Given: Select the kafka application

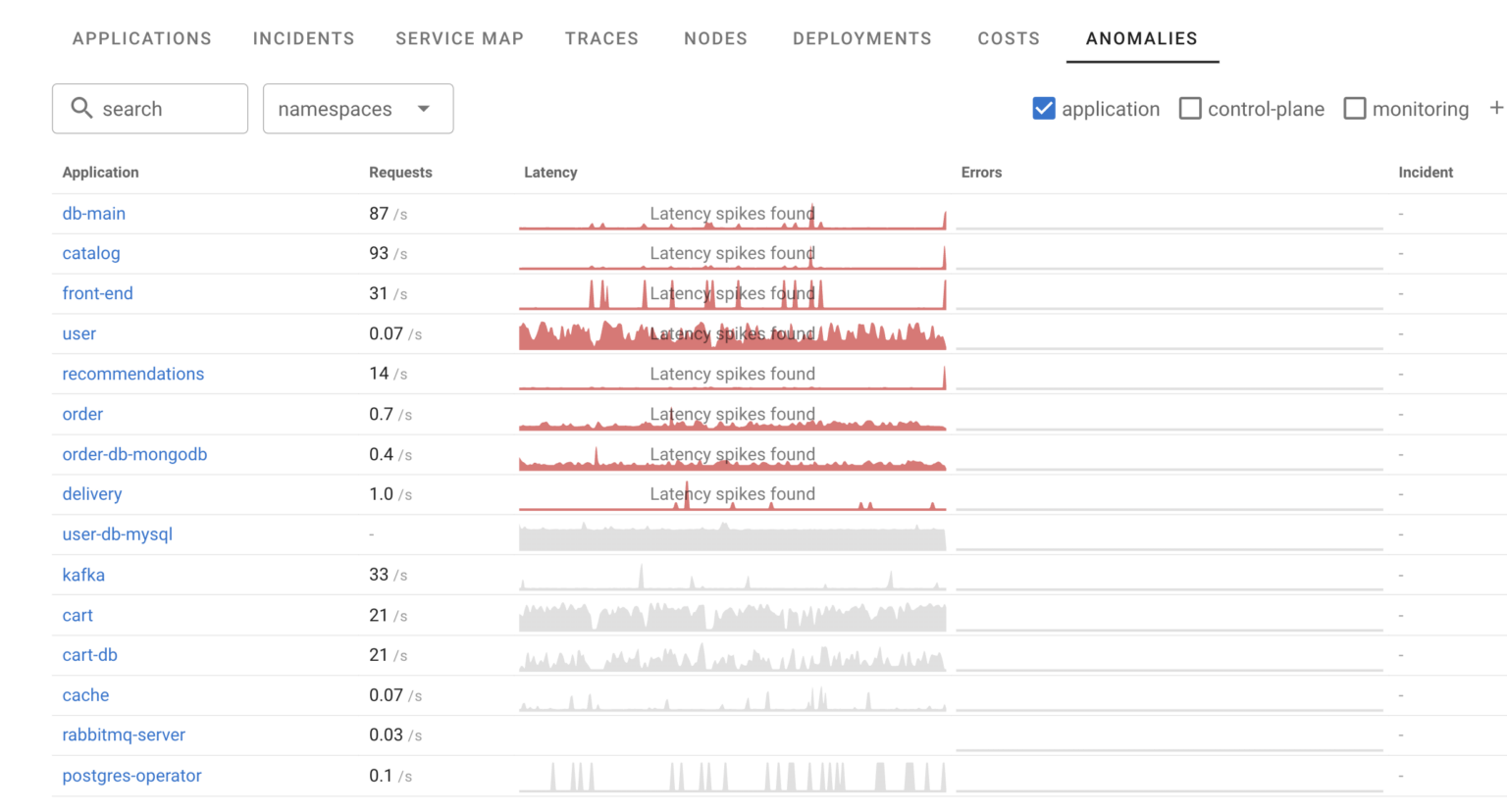Looking at the screenshot, I should tap(83, 575).
